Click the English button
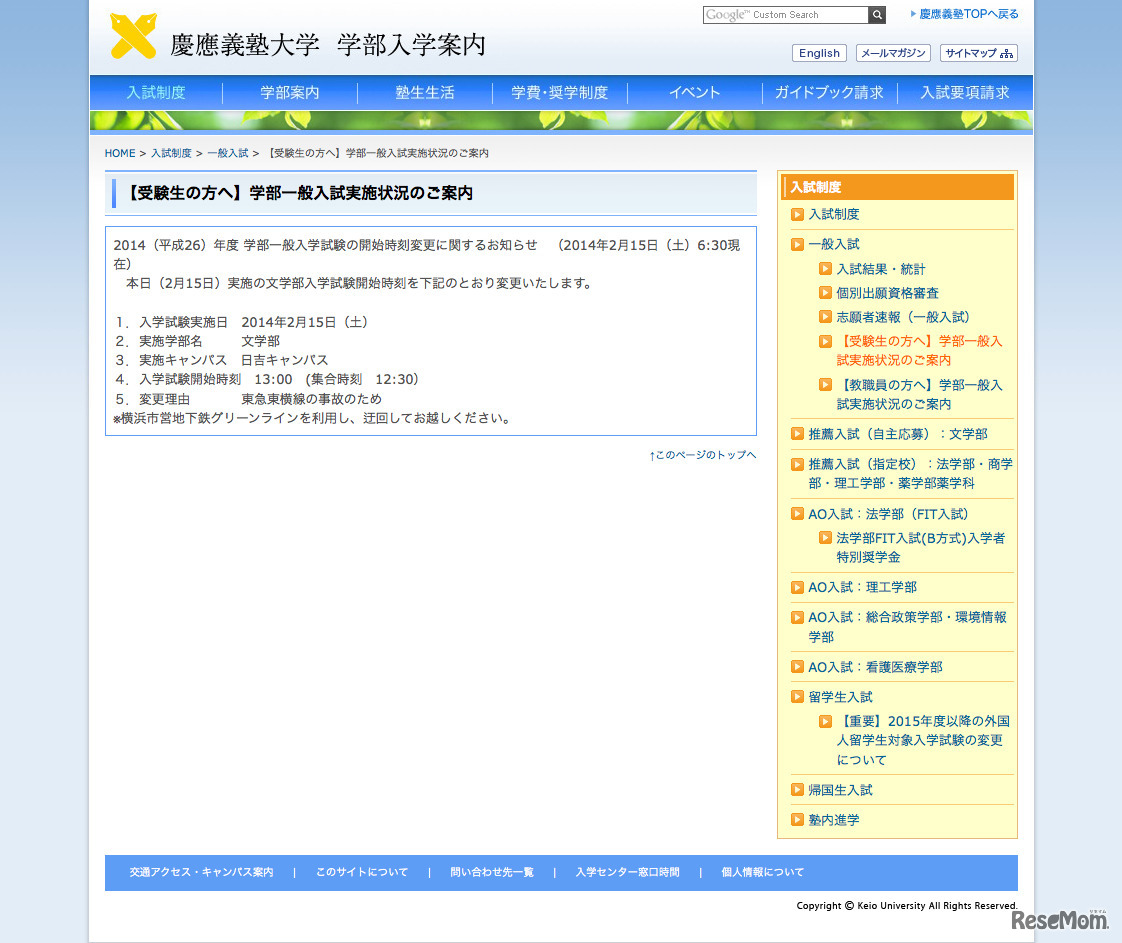 818,53
